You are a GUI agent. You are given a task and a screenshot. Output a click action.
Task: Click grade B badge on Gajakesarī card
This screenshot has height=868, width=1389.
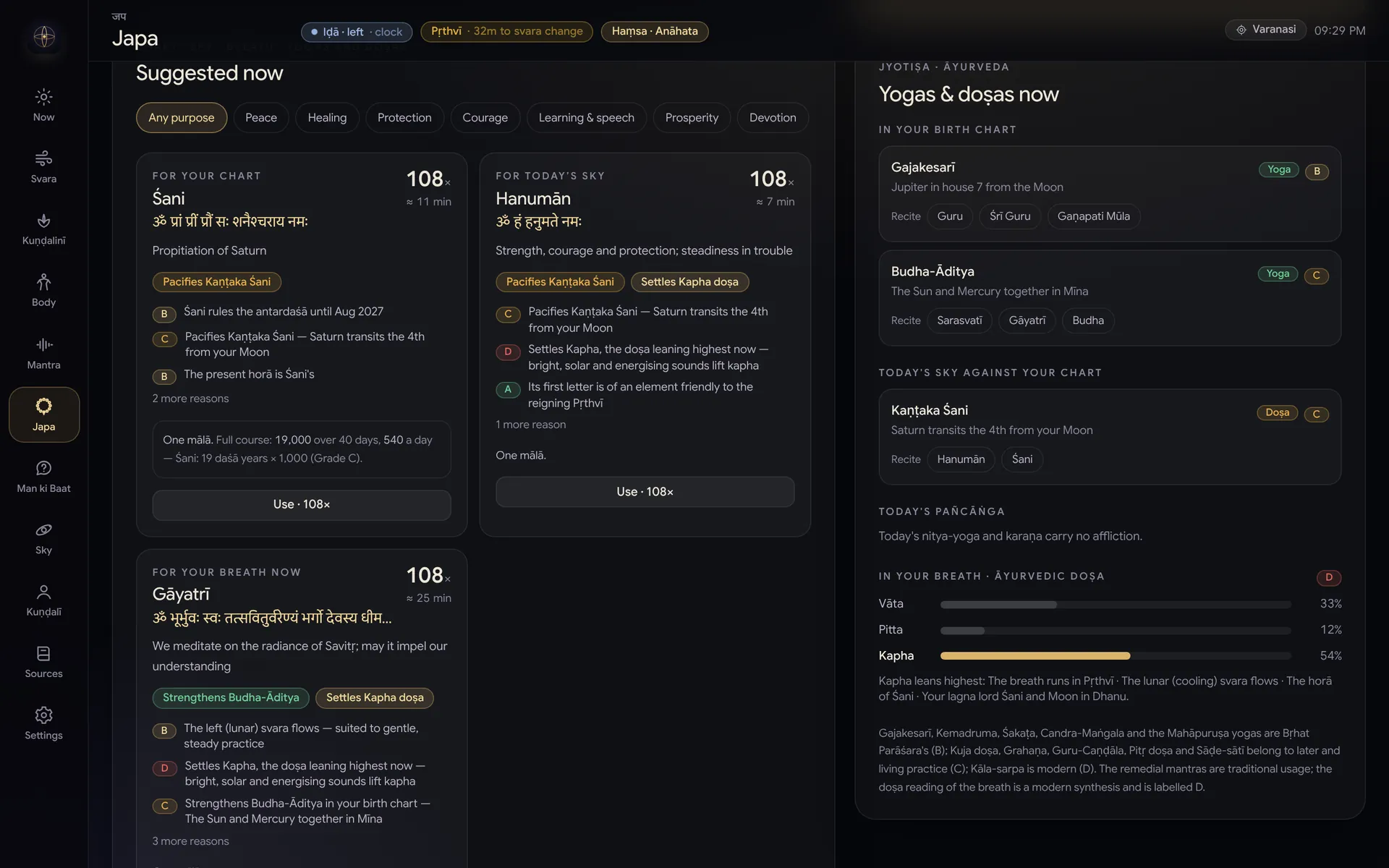[x=1317, y=171]
